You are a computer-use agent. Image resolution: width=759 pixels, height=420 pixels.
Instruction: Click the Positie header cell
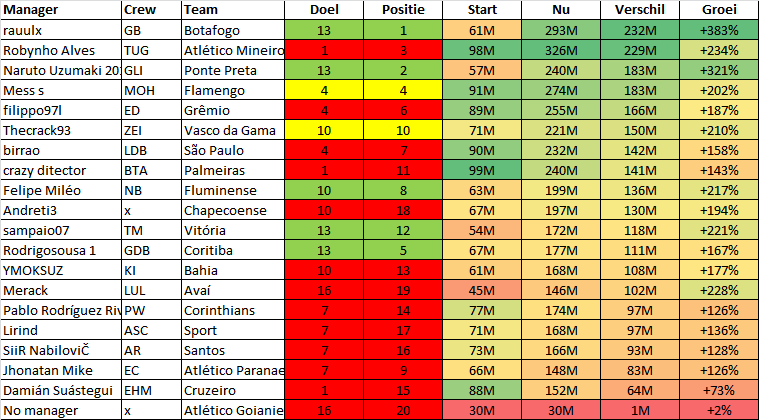pos(403,10)
